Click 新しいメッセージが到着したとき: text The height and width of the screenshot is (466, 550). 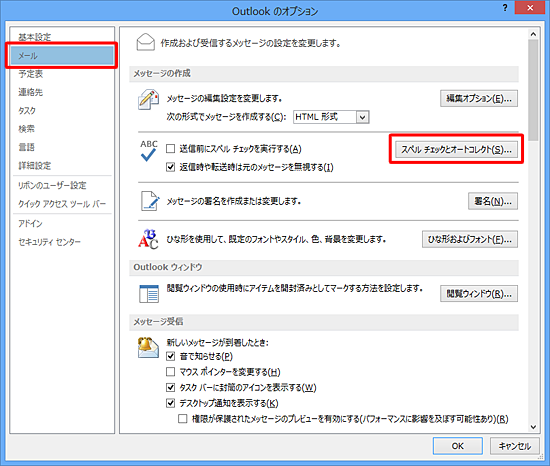point(217,342)
